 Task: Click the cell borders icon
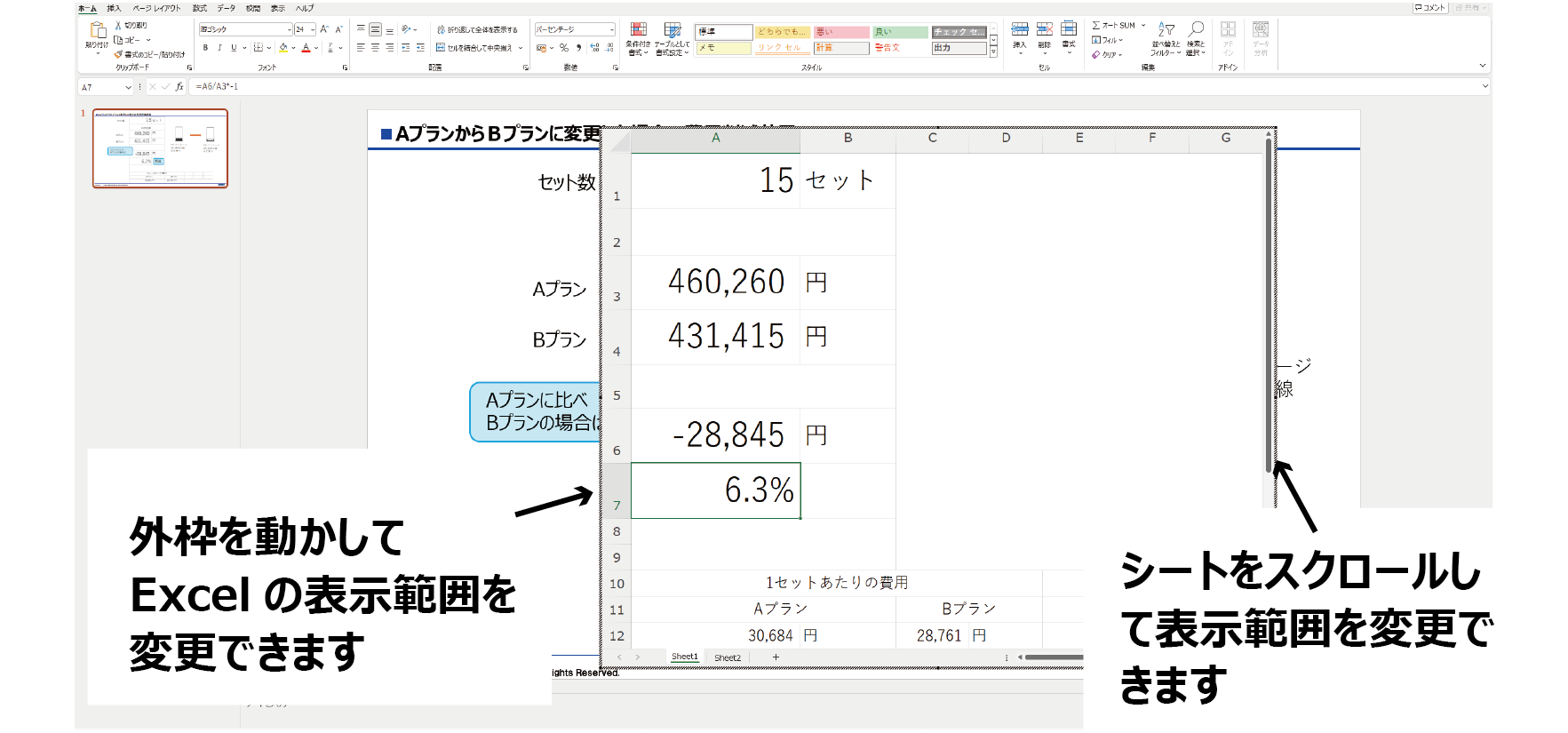click(x=259, y=48)
